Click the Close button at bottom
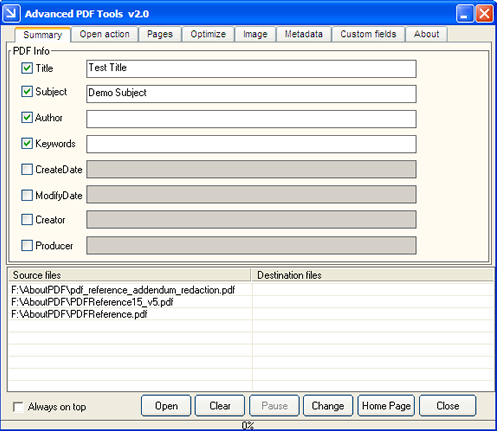497x431 pixels. (x=448, y=406)
